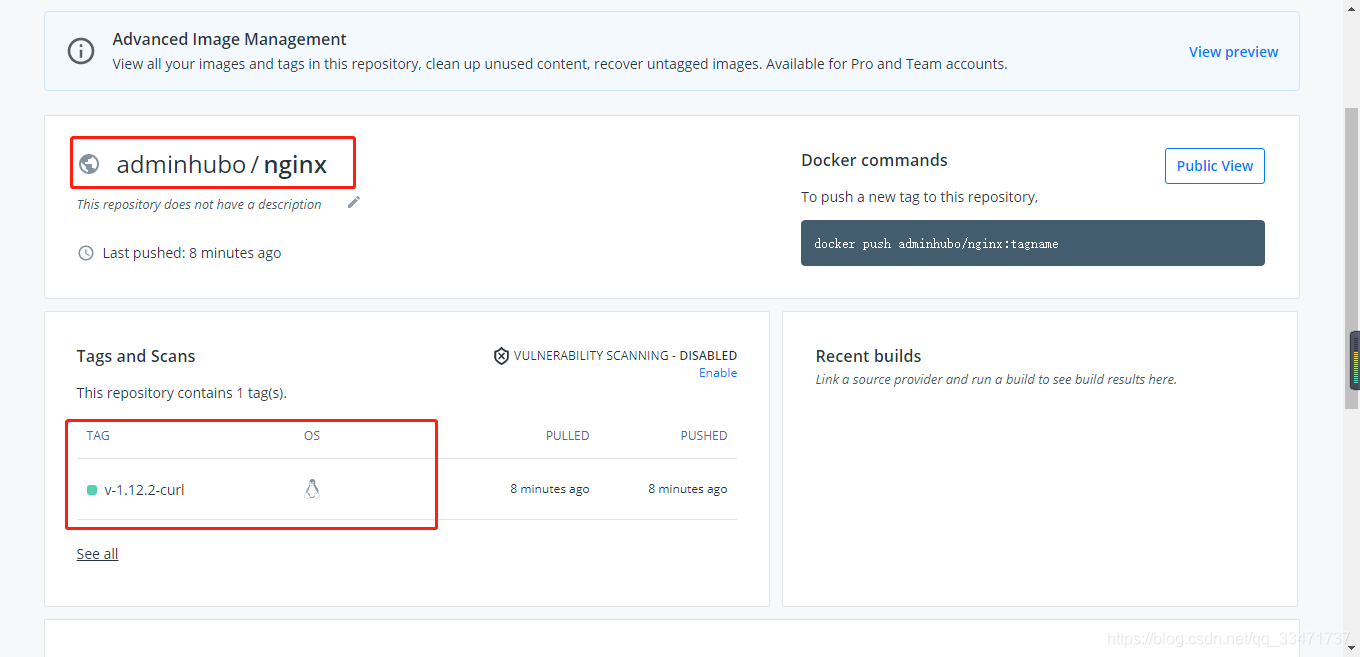Image resolution: width=1360 pixels, height=657 pixels.
Task: Click the PUSHED column header
Action: tap(704, 436)
